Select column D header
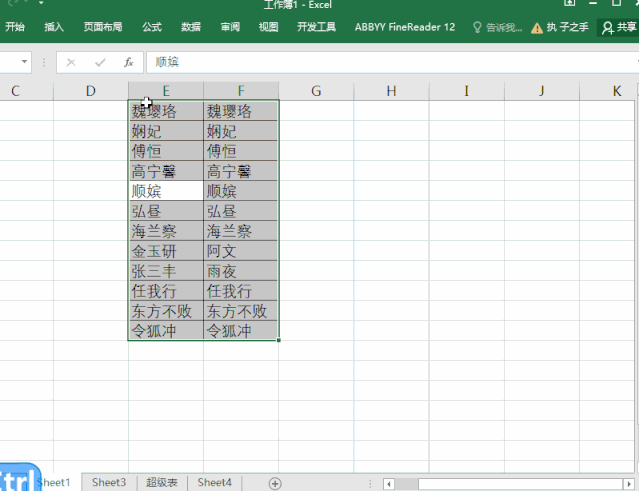 [x=90, y=91]
